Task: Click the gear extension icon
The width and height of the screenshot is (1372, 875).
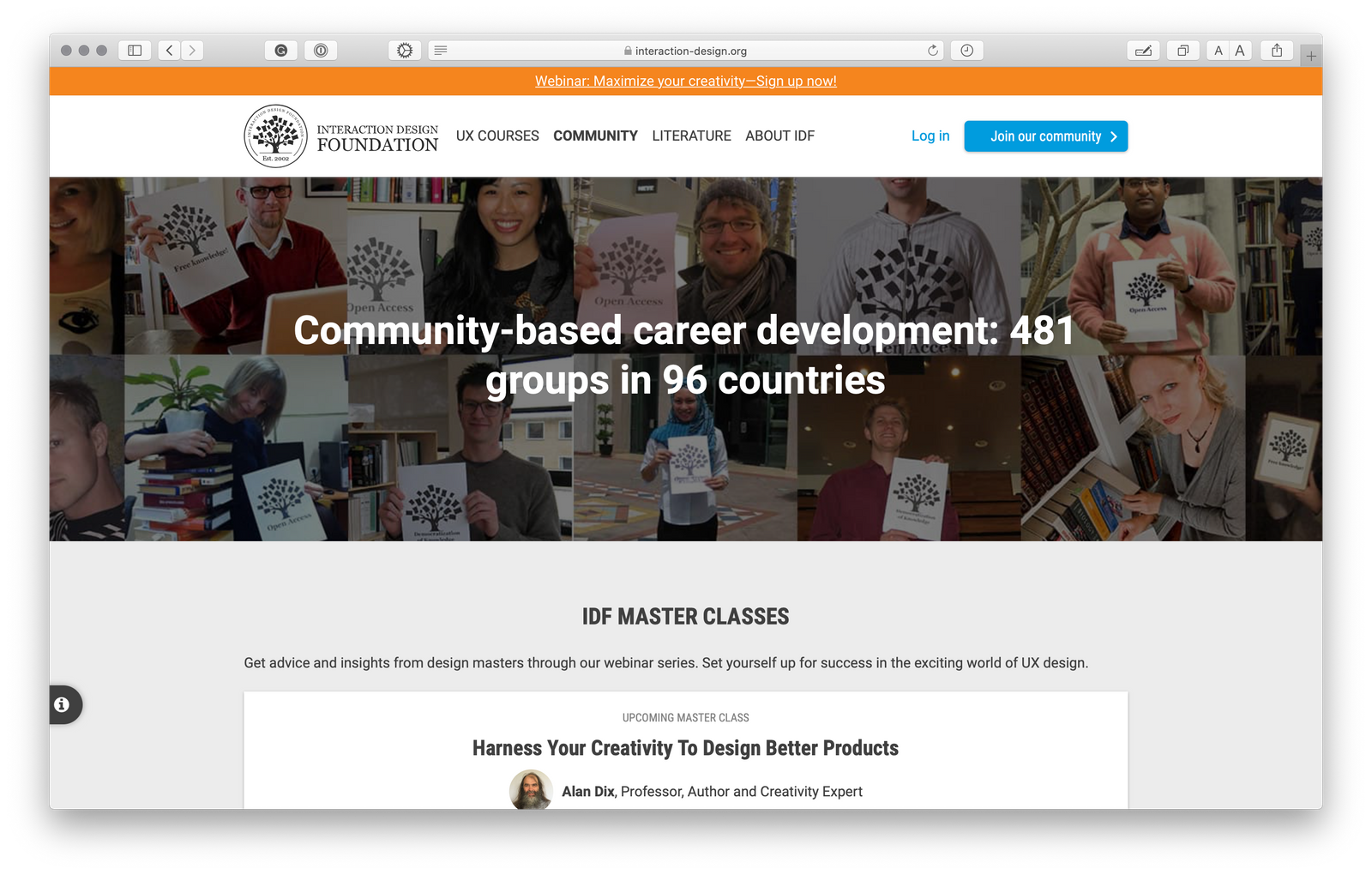Action: (405, 51)
